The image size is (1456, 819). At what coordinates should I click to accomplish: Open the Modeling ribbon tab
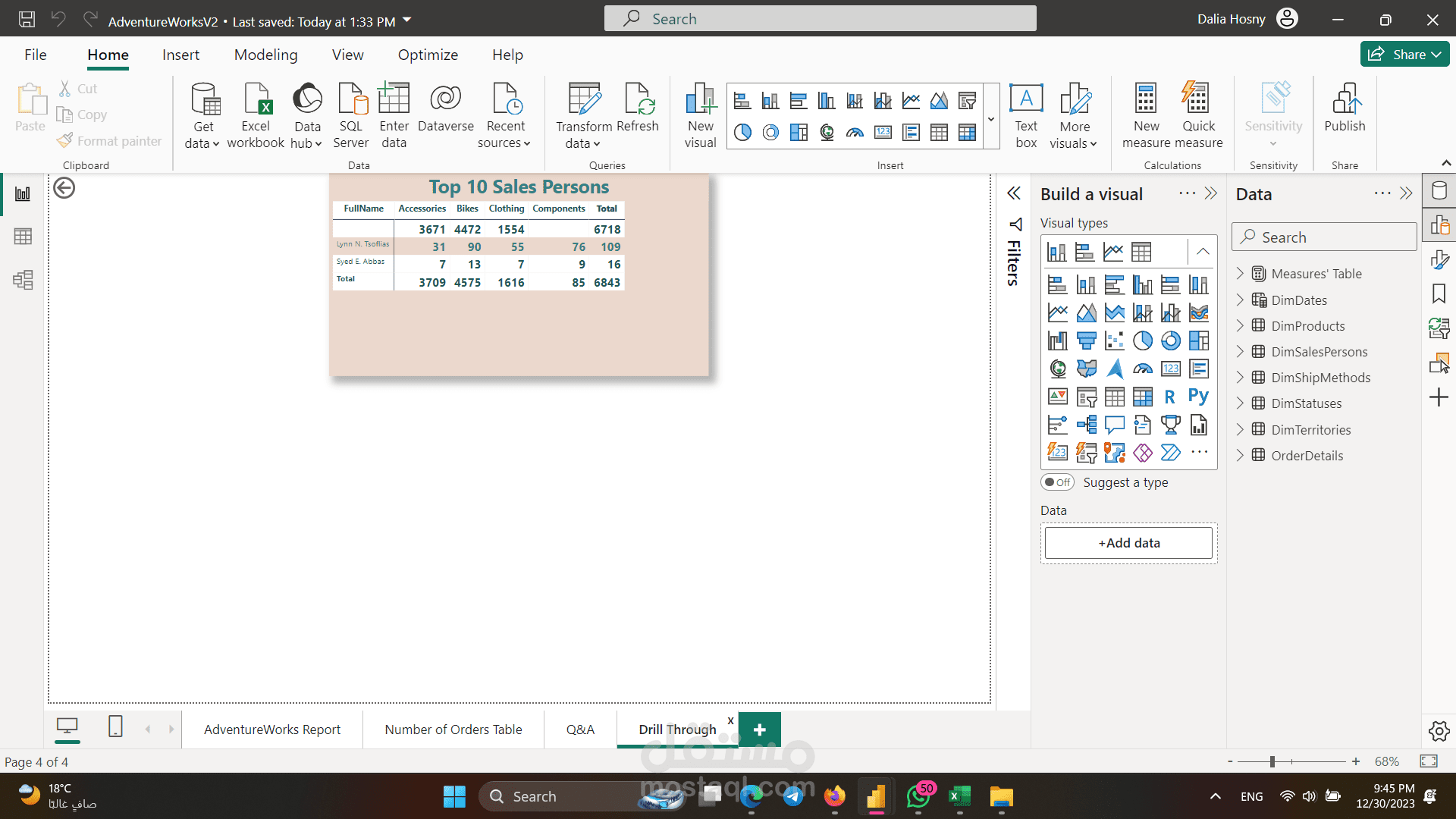tap(265, 55)
